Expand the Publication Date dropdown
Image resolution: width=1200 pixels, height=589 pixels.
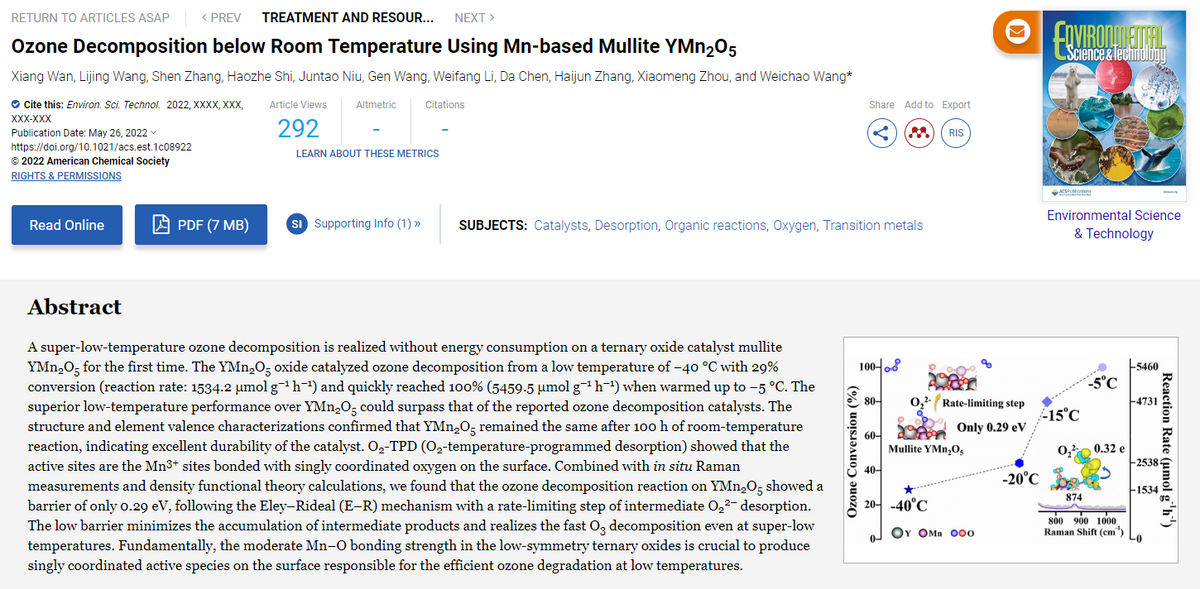point(152,133)
